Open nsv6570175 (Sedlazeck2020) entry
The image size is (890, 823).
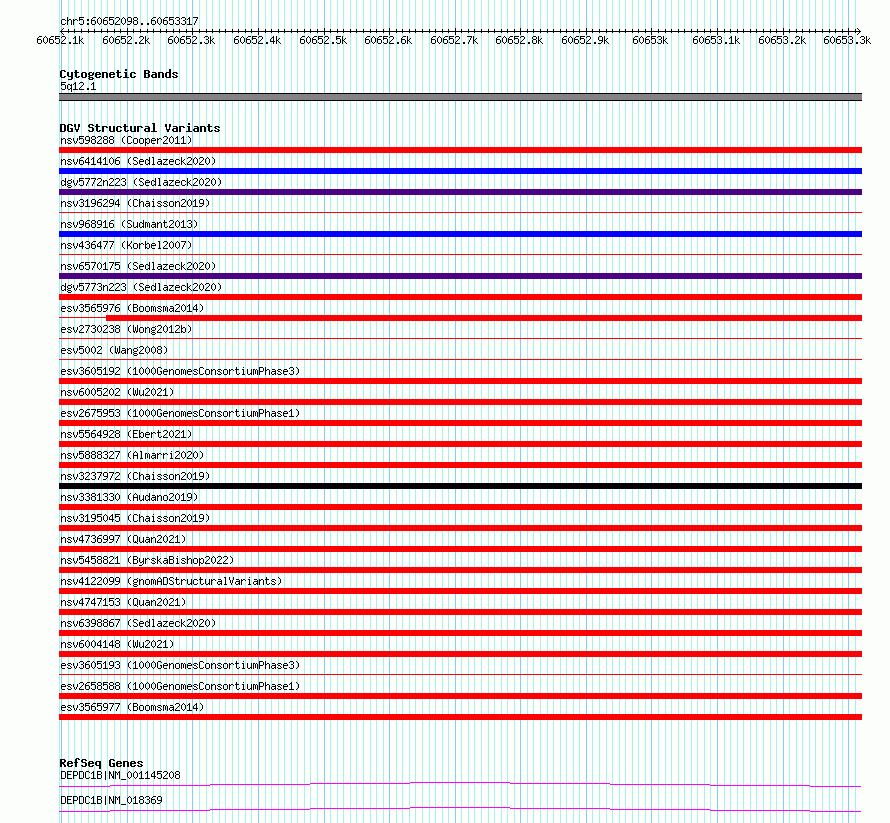click(138, 266)
